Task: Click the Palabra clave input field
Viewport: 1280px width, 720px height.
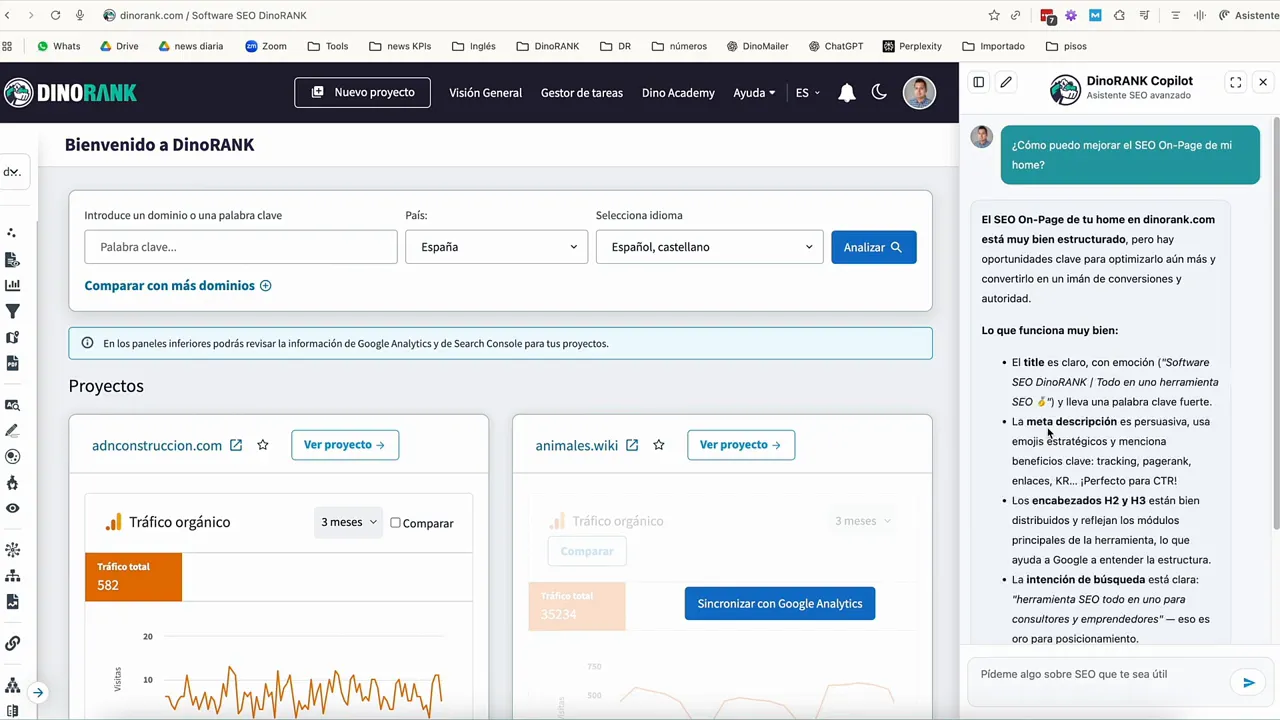Action: click(x=240, y=247)
